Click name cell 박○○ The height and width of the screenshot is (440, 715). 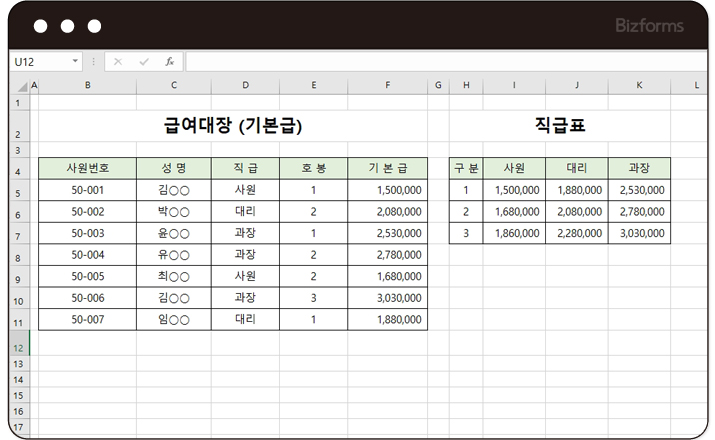click(174, 212)
